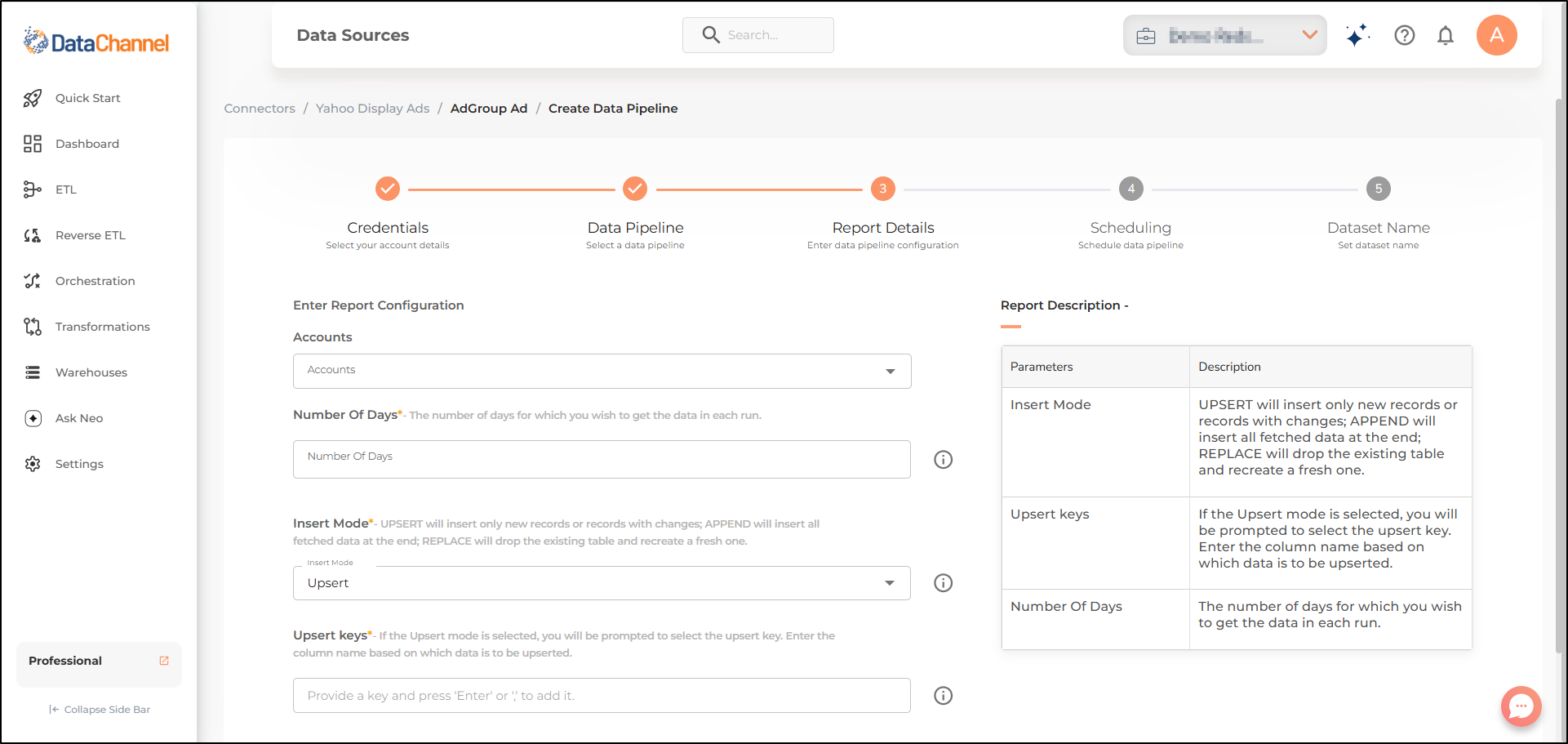
Task: Click info icon beside Upsert keys
Action: (x=944, y=696)
